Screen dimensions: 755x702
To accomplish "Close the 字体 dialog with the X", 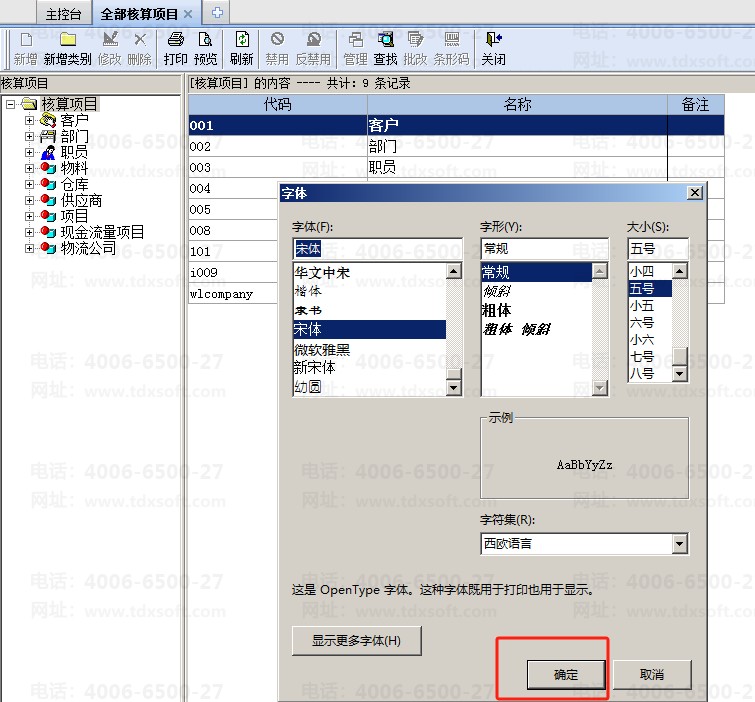I will [694, 193].
